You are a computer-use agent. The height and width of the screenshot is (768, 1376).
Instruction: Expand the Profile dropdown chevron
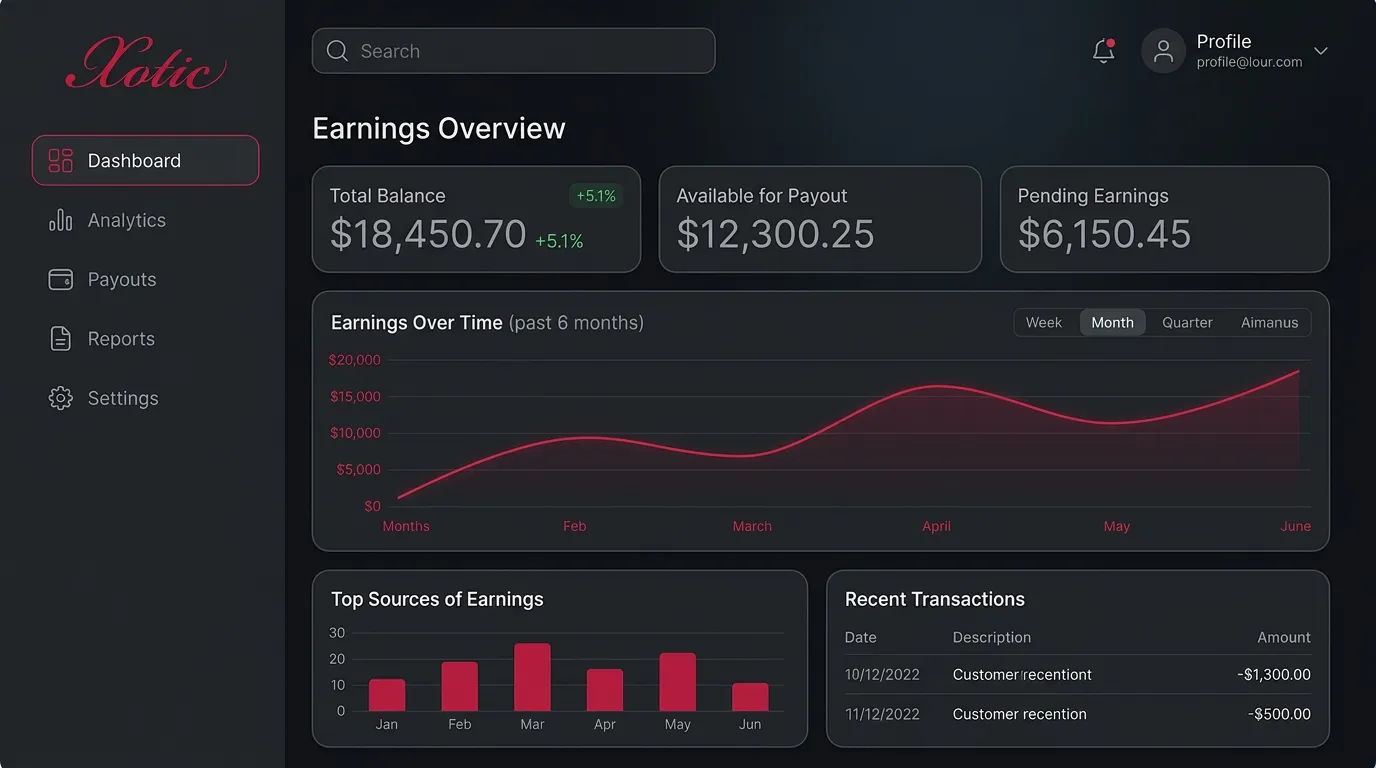[x=1320, y=50]
